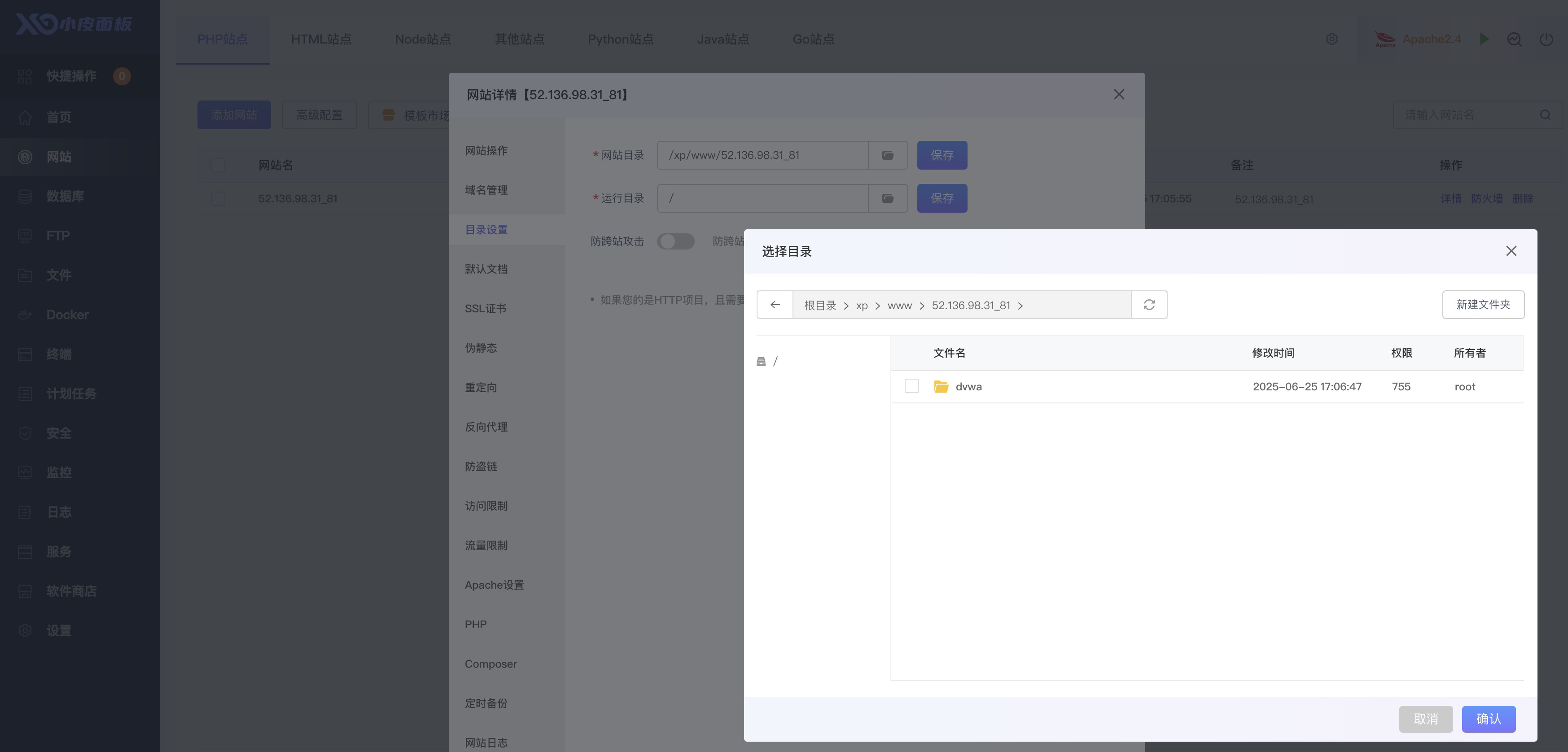Click the root drive icon in tree

pos(761,361)
